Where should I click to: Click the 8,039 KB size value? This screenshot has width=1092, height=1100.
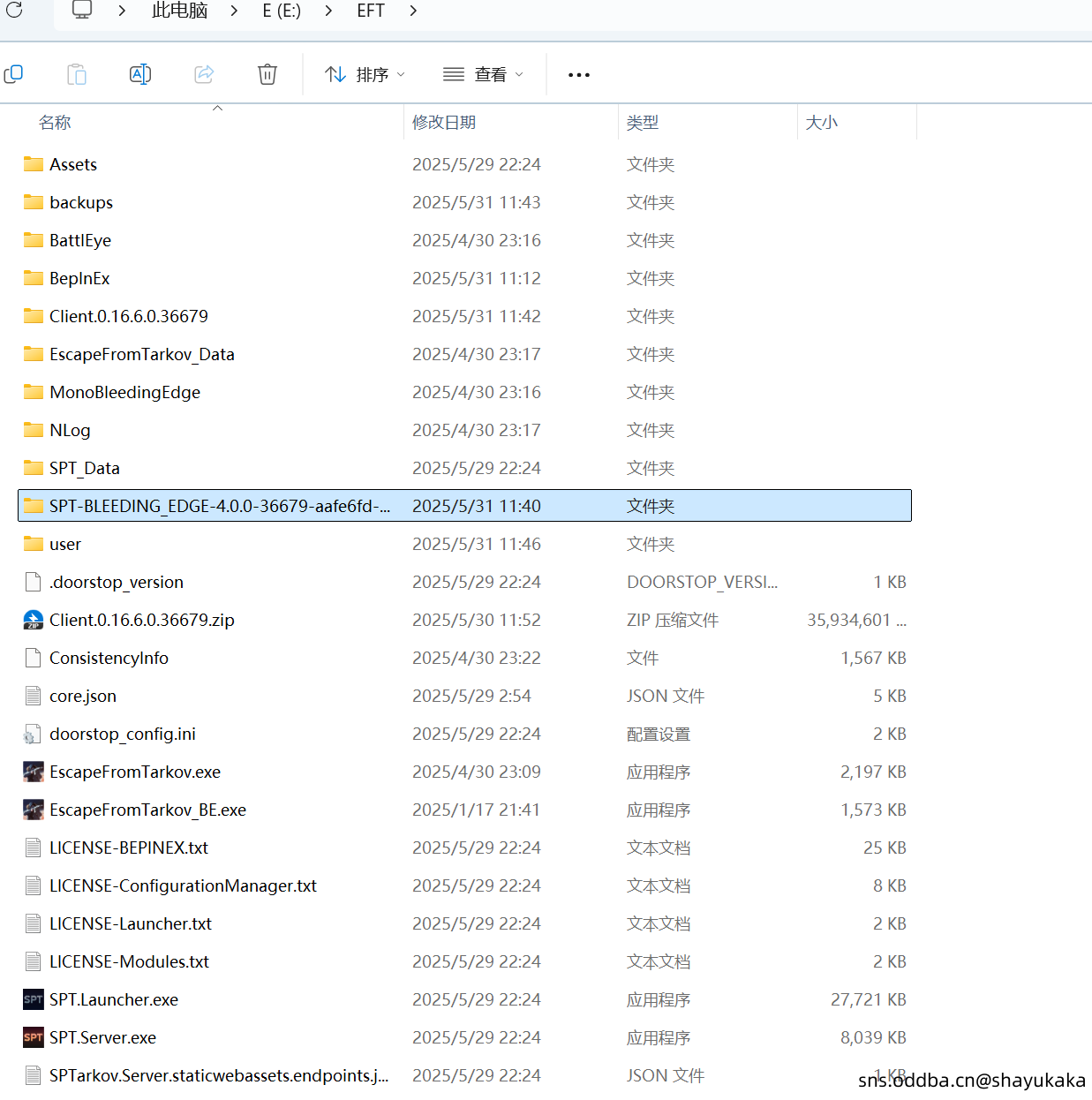click(x=873, y=1037)
